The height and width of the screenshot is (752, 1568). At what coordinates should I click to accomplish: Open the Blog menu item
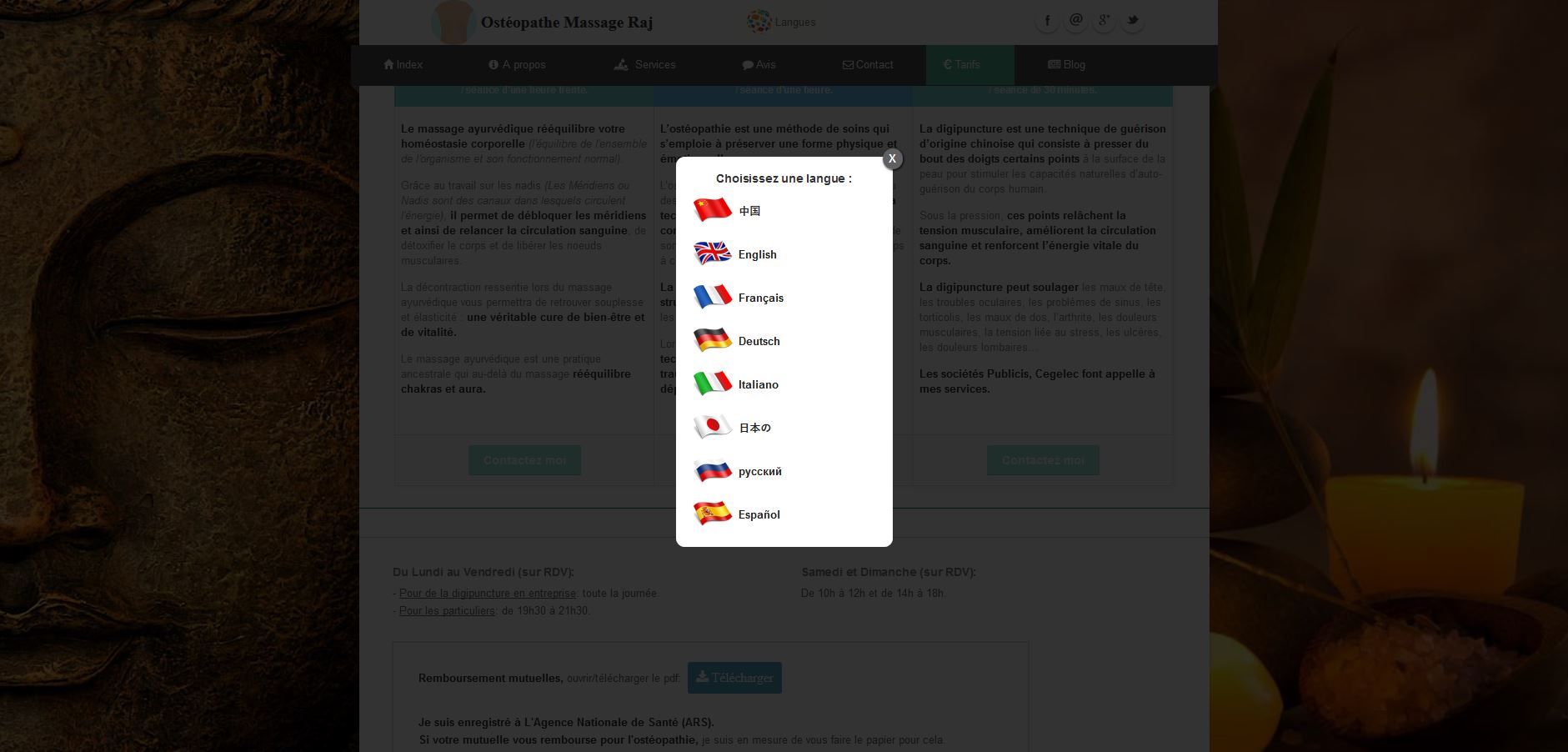pos(1066,64)
